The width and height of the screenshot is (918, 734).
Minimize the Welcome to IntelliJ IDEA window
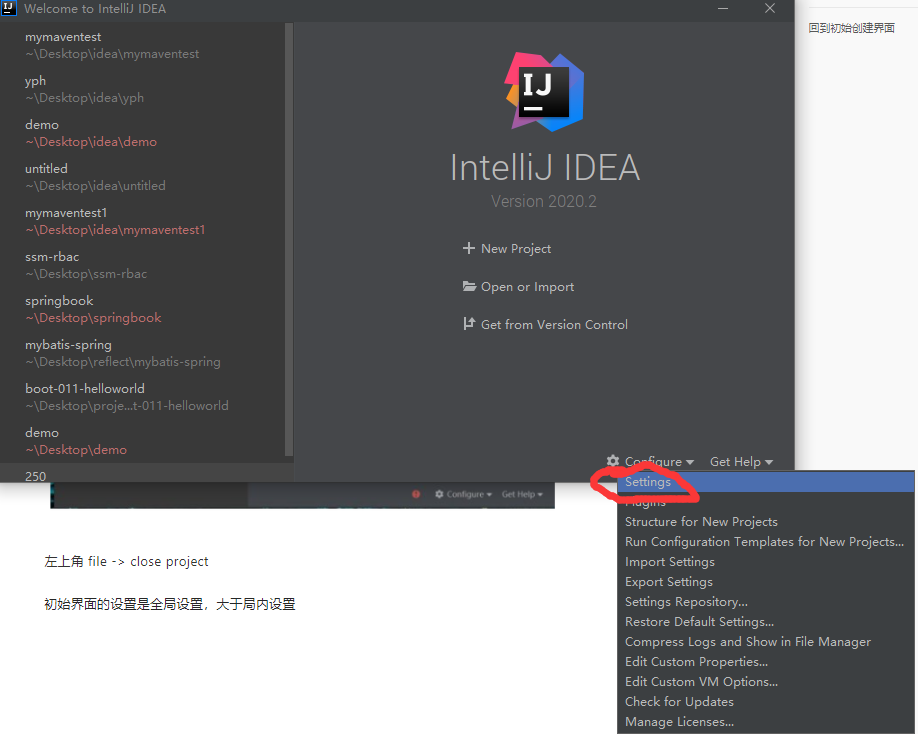pos(723,8)
